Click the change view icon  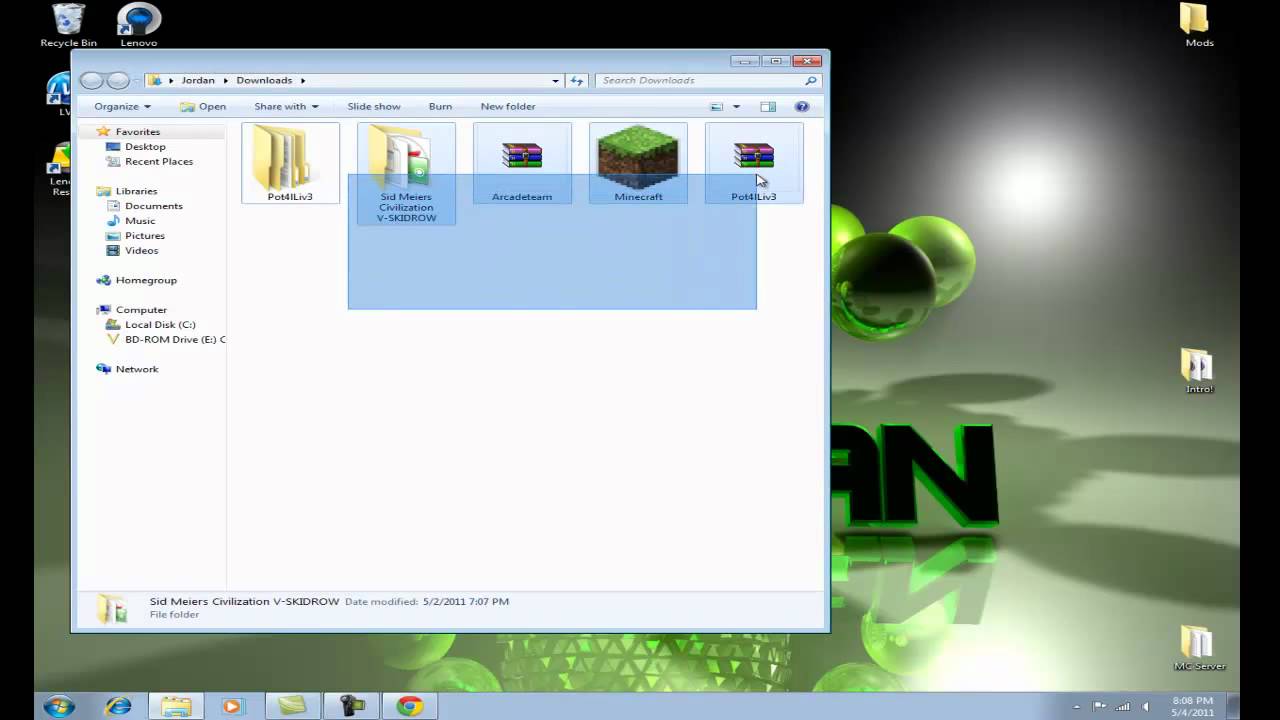click(x=716, y=106)
